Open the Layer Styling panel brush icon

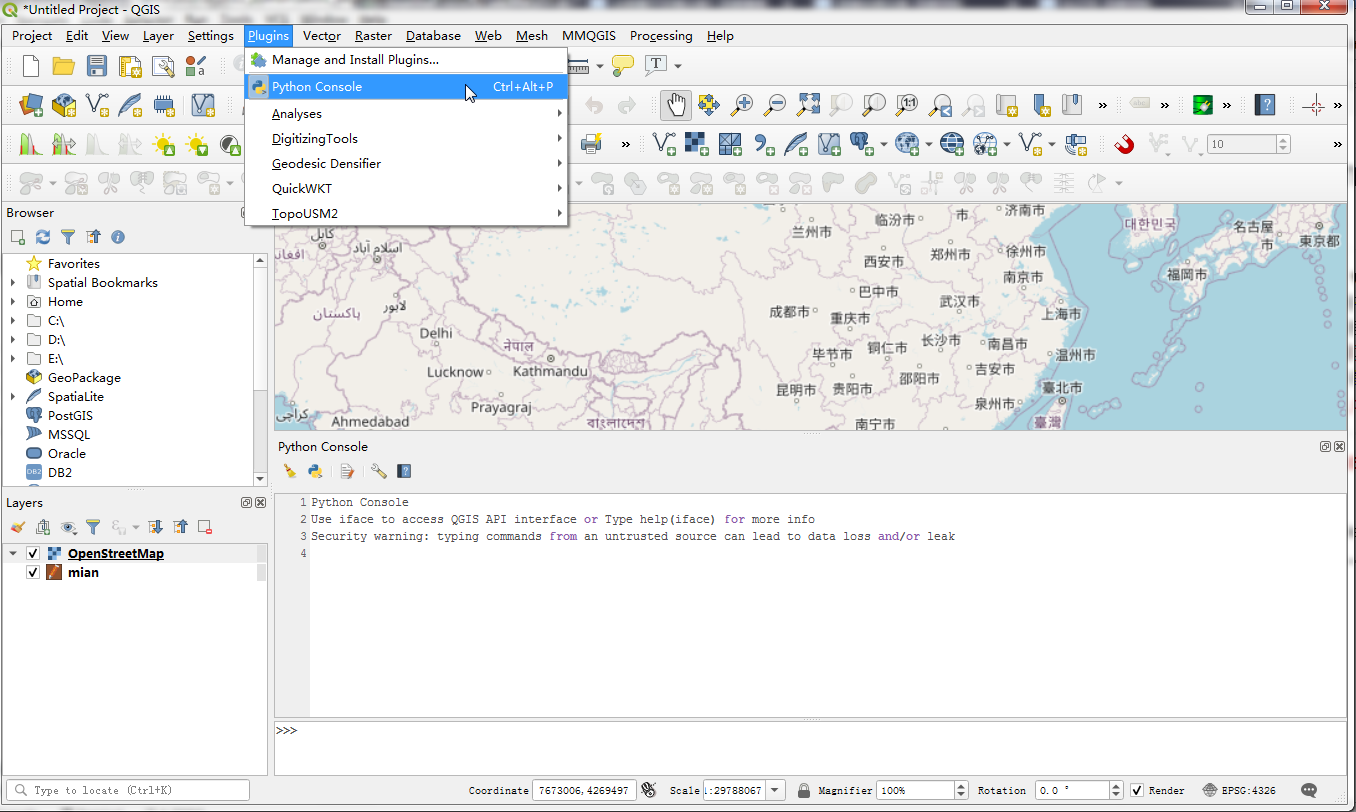point(17,527)
